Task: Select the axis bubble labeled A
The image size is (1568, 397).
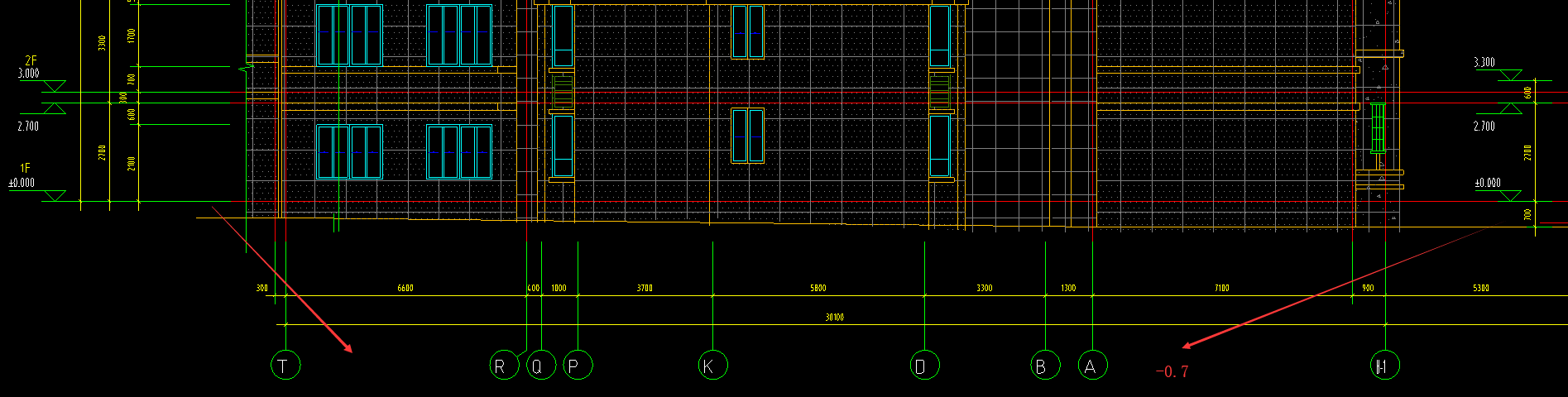Action: click(1092, 365)
